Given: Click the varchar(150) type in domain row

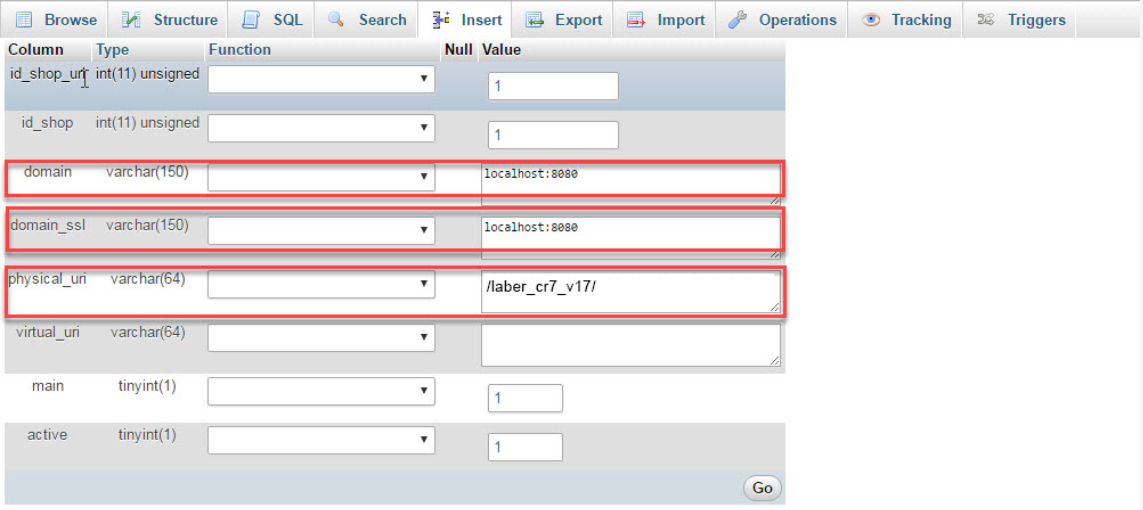Looking at the screenshot, I should [x=147, y=172].
